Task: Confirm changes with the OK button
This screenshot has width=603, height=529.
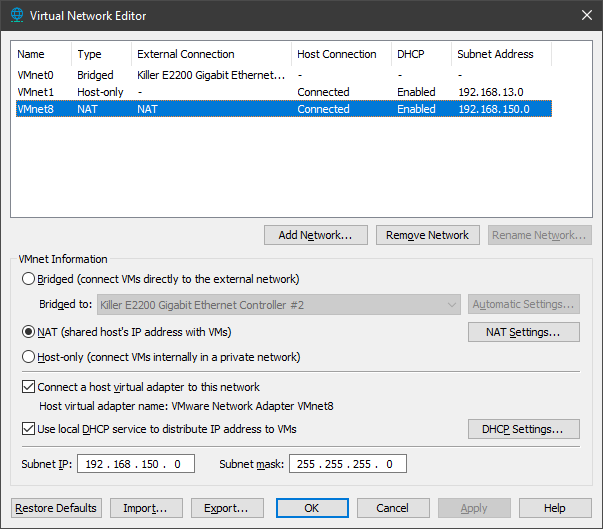Action: [311, 508]
